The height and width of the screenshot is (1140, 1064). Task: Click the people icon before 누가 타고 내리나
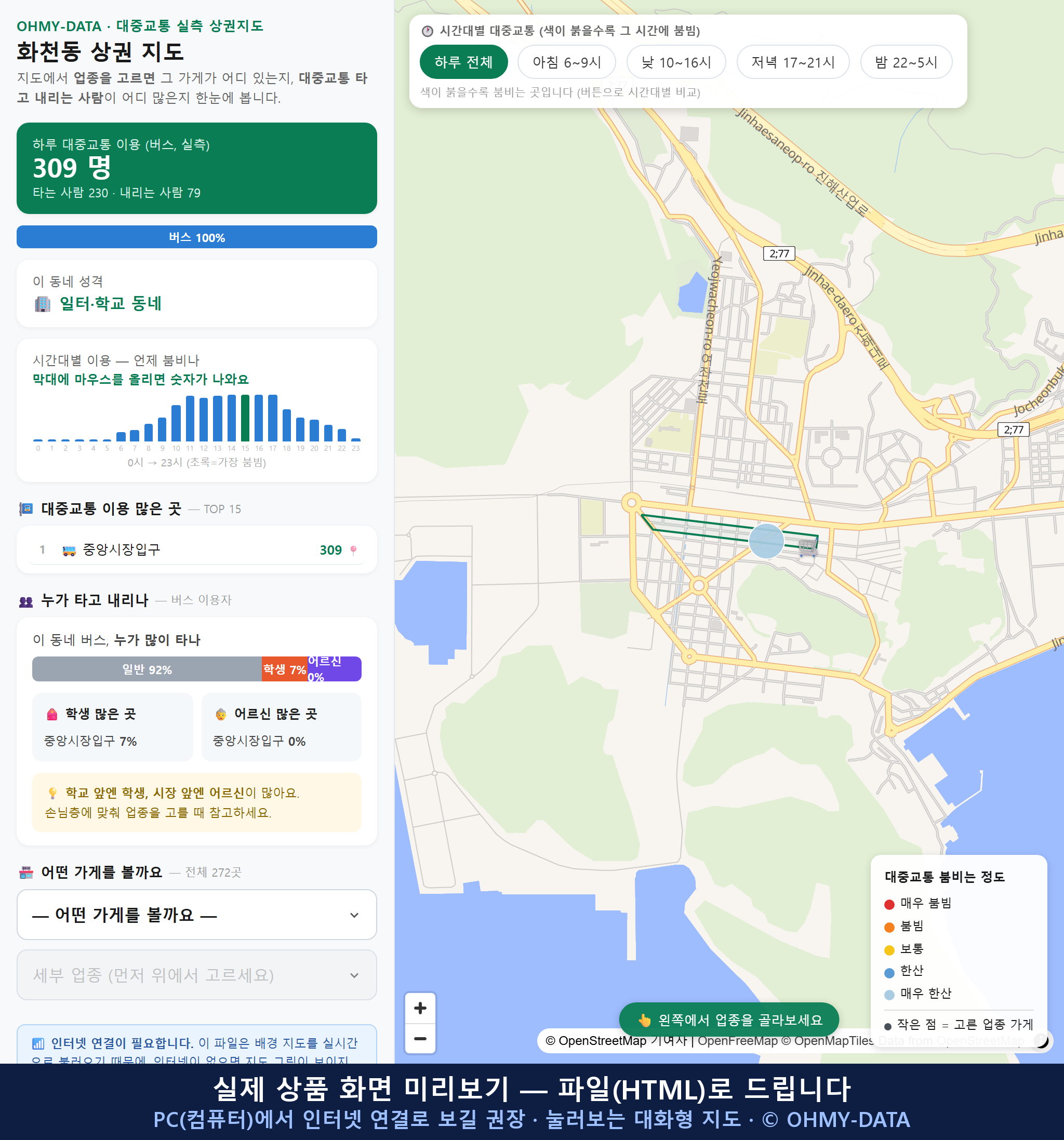coord(26,601)
